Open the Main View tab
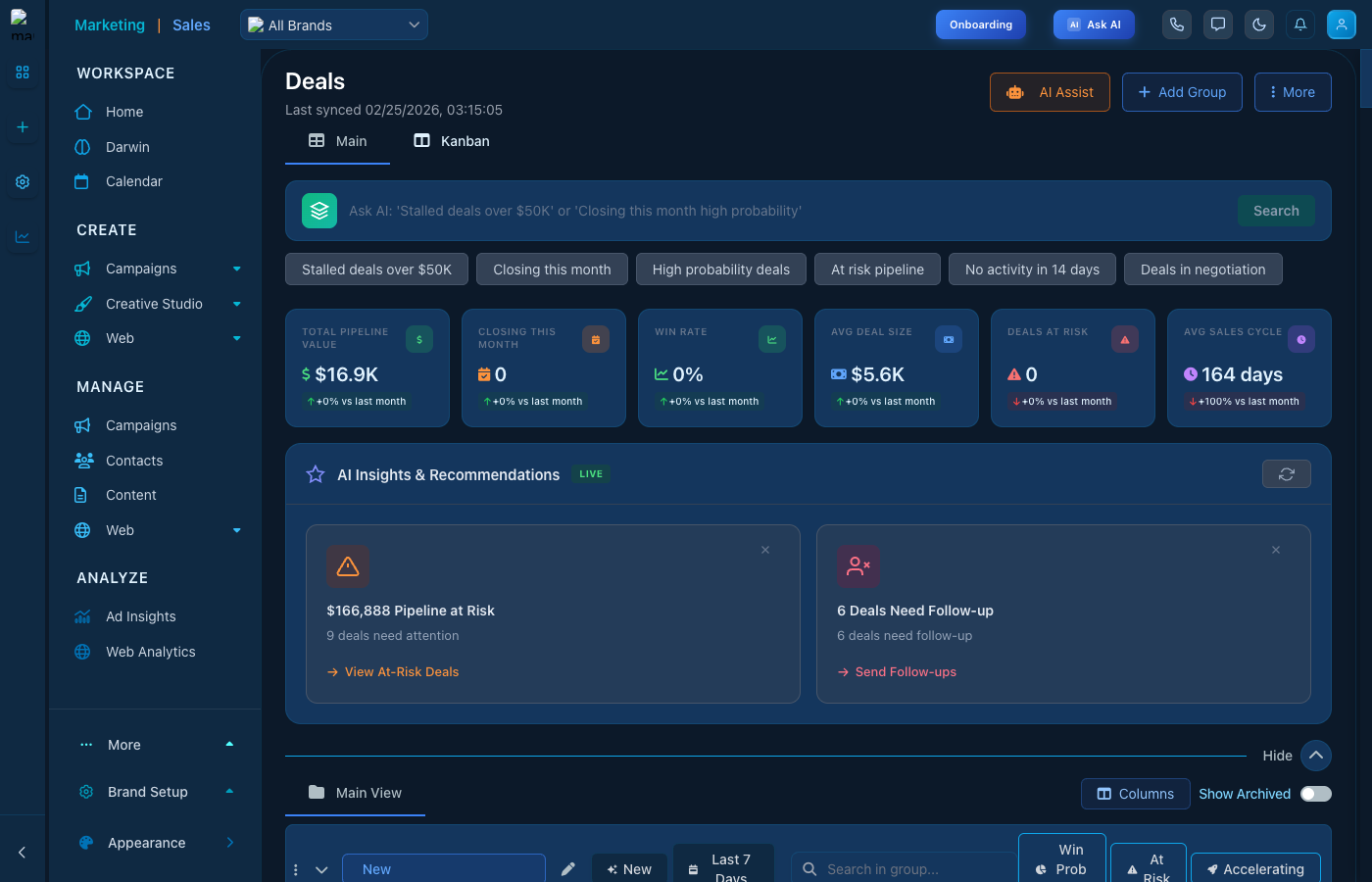The image size is (1372, 882). (x=355, y=793)
